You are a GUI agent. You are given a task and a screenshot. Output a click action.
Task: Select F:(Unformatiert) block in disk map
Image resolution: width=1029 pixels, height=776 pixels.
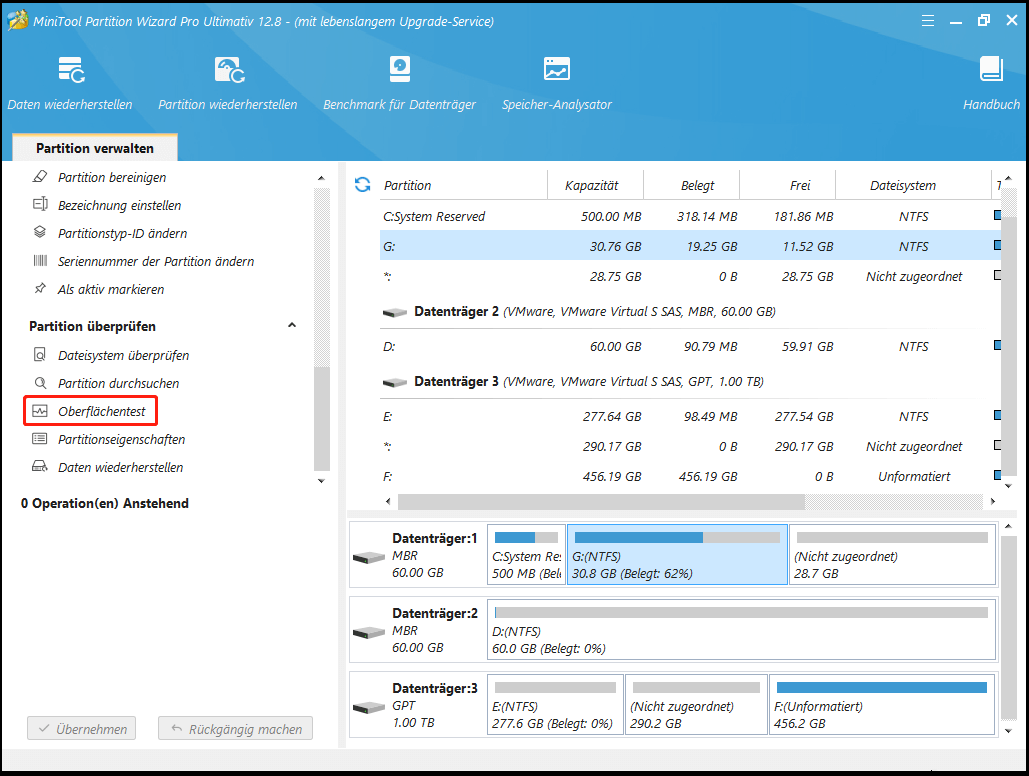tap(882, 704)
